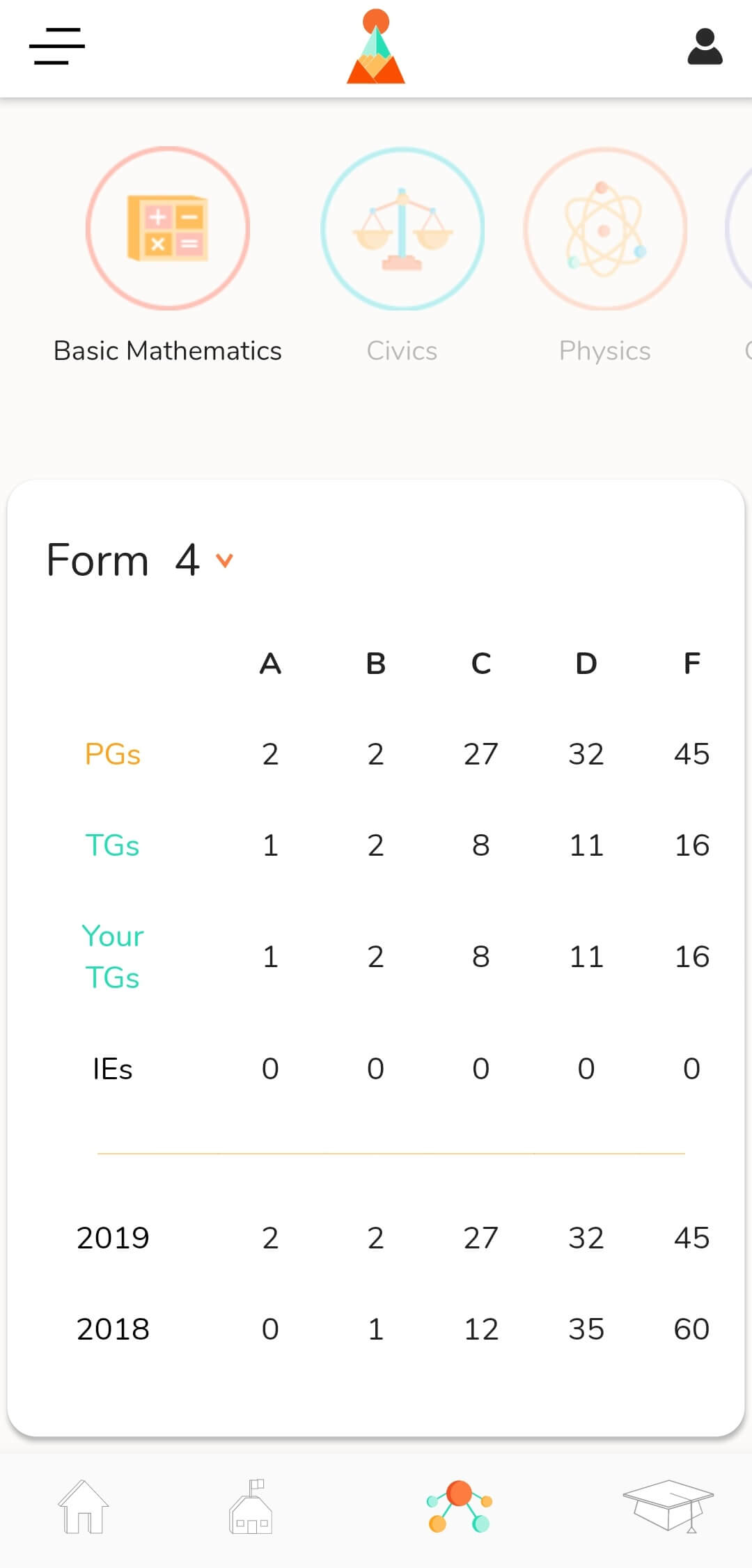Expand the Form 4 dropdown arrow

tap(224, 560)
